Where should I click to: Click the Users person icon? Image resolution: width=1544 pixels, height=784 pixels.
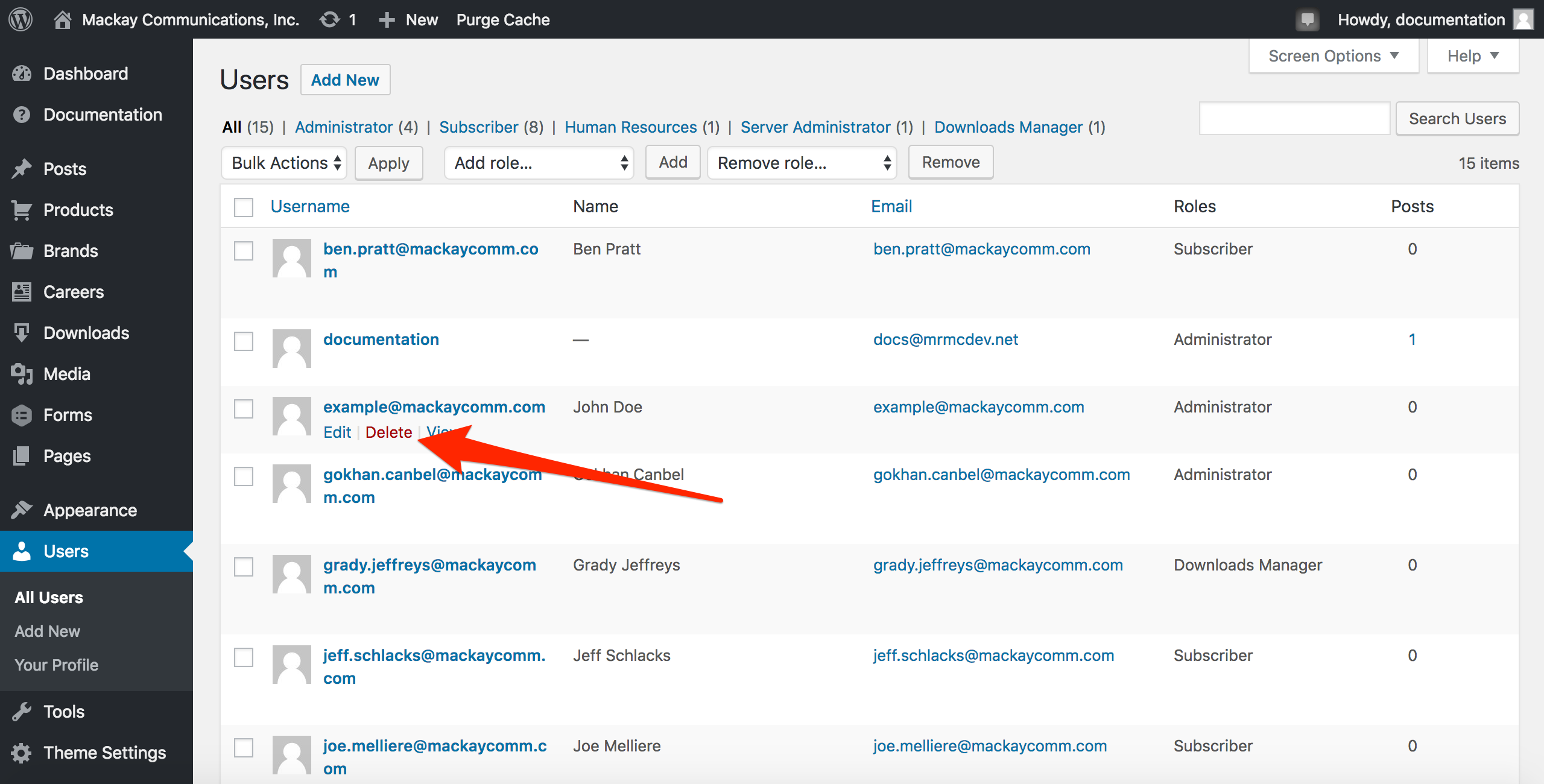[22, 551]
